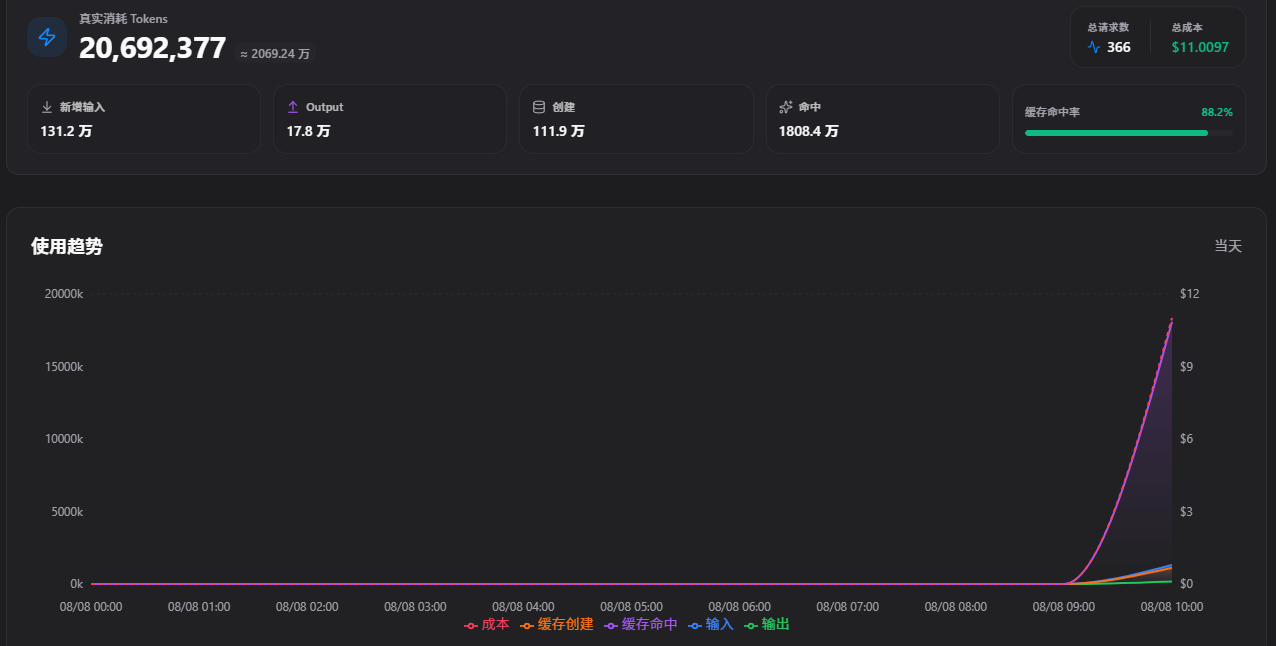
Task: Toggle the 输出 series in chart legend
Action: click(767, 624)
